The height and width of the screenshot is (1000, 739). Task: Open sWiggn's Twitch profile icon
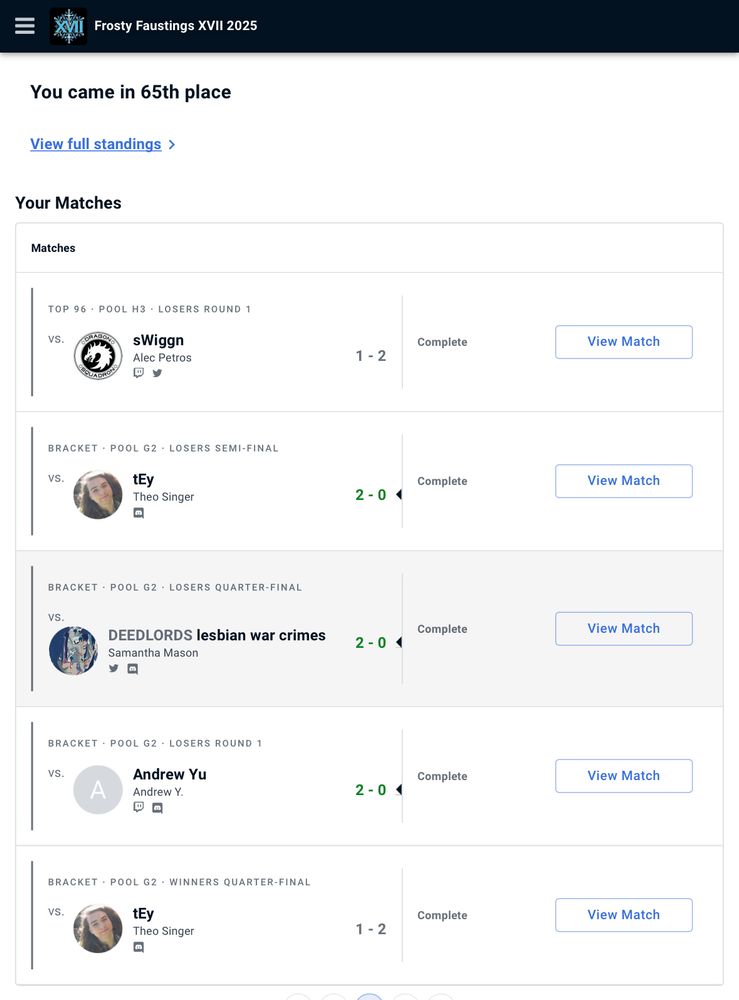tap(139, 373)
